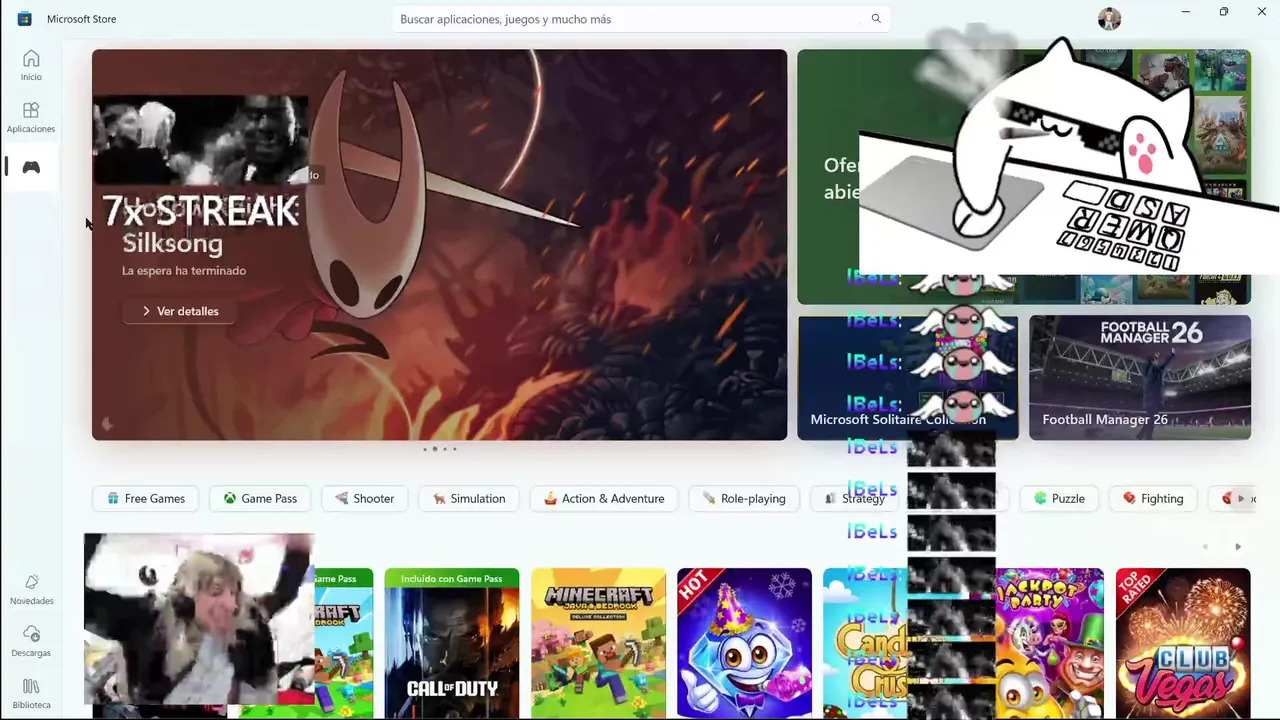Open Biblioteca in the sidebar
The width and height of the screenshot is (1280, 720).
pos(31,693)
